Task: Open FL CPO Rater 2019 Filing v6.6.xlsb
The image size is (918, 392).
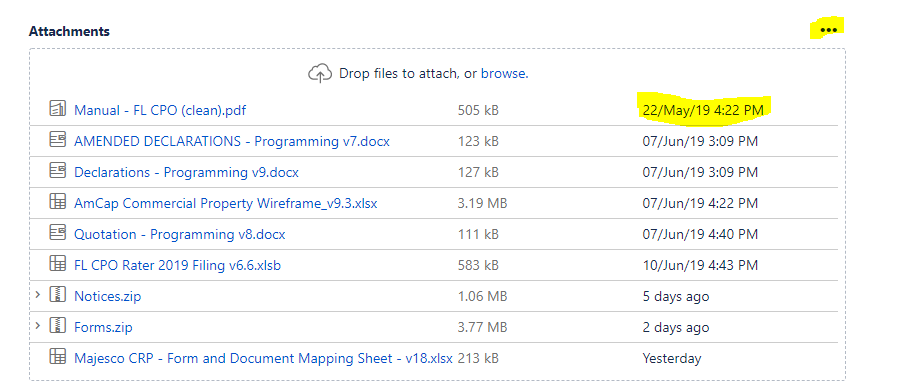Action: point(177,265)
